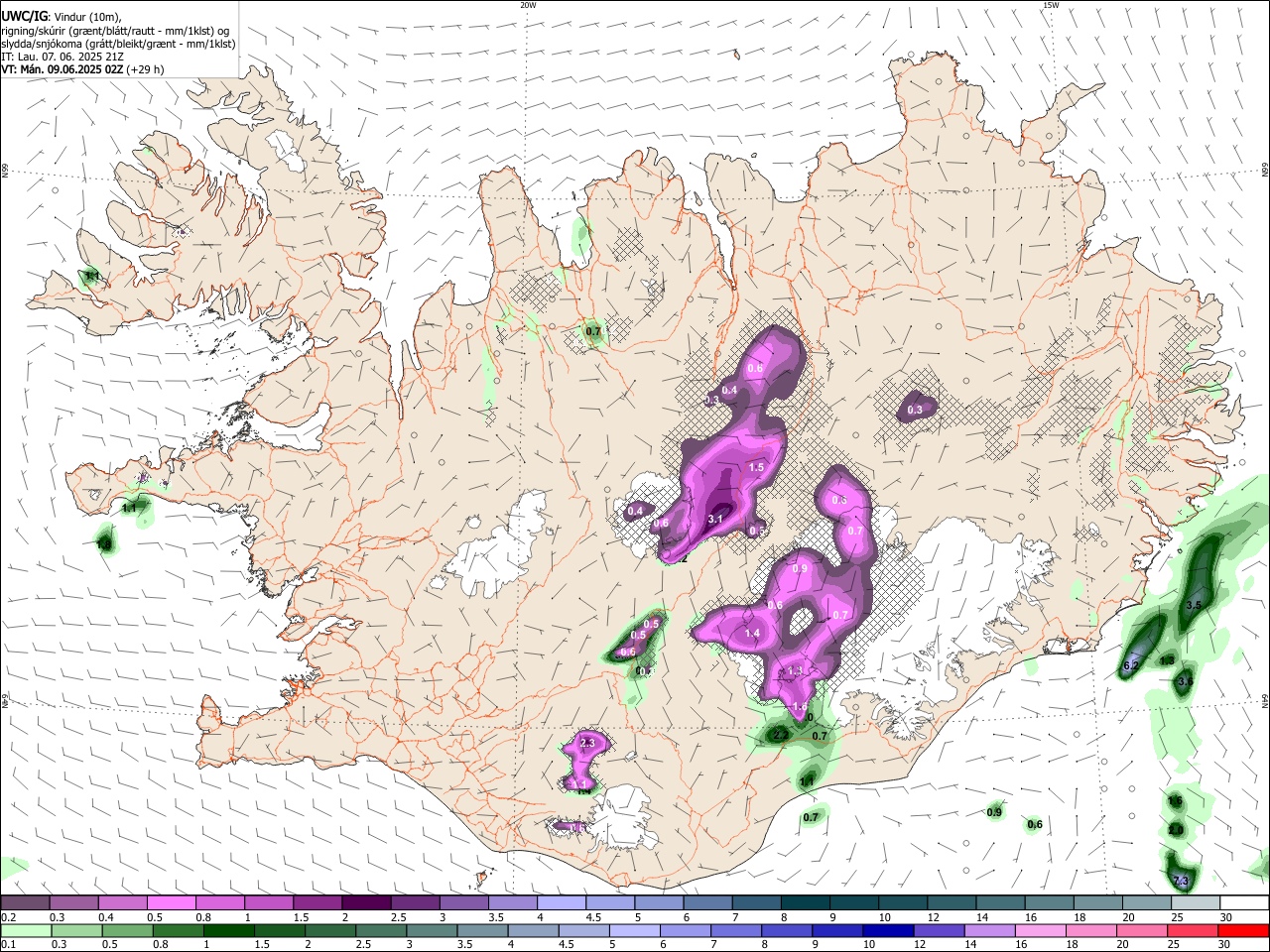
Task: Click the 6.2 rain value off the coast
Action: point(1131,665)
